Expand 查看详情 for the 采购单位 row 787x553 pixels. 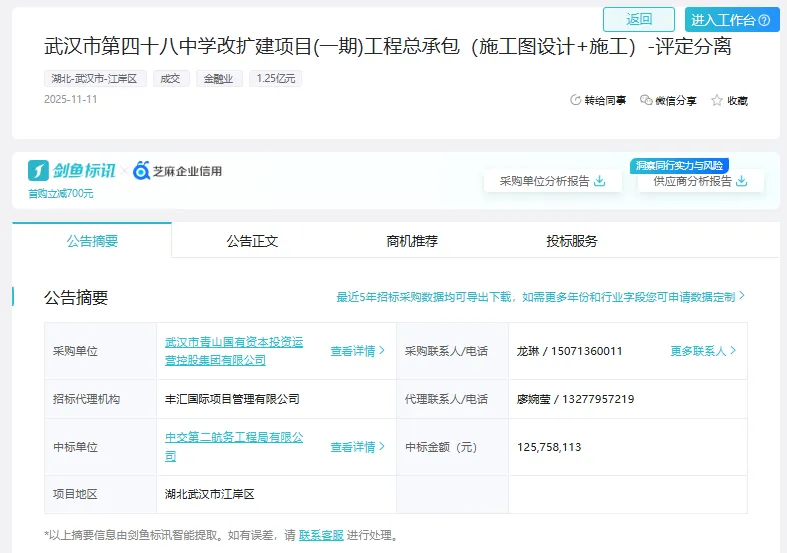pos(358,351)
